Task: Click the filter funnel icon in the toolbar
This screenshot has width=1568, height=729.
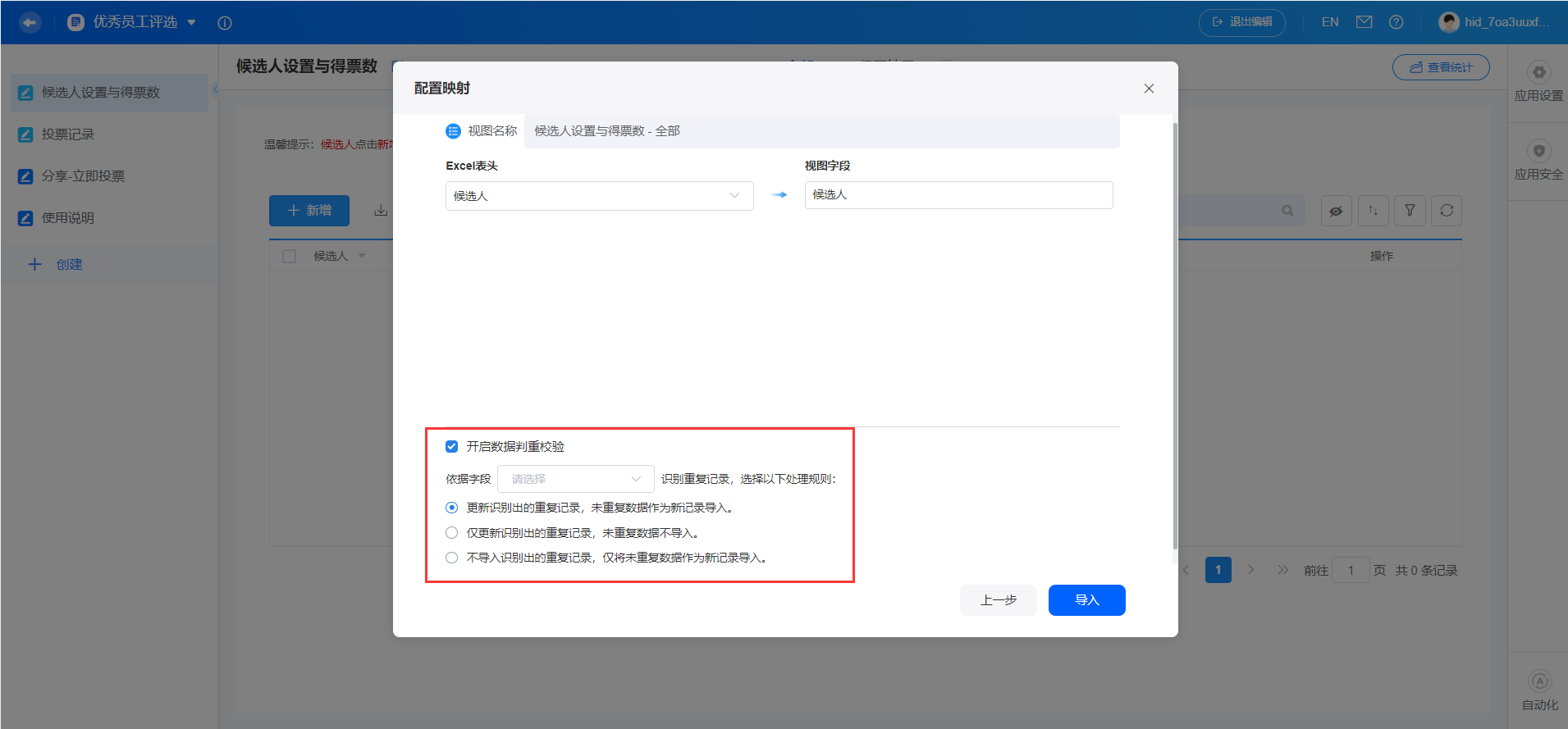Action: [x=1410, y=211]
